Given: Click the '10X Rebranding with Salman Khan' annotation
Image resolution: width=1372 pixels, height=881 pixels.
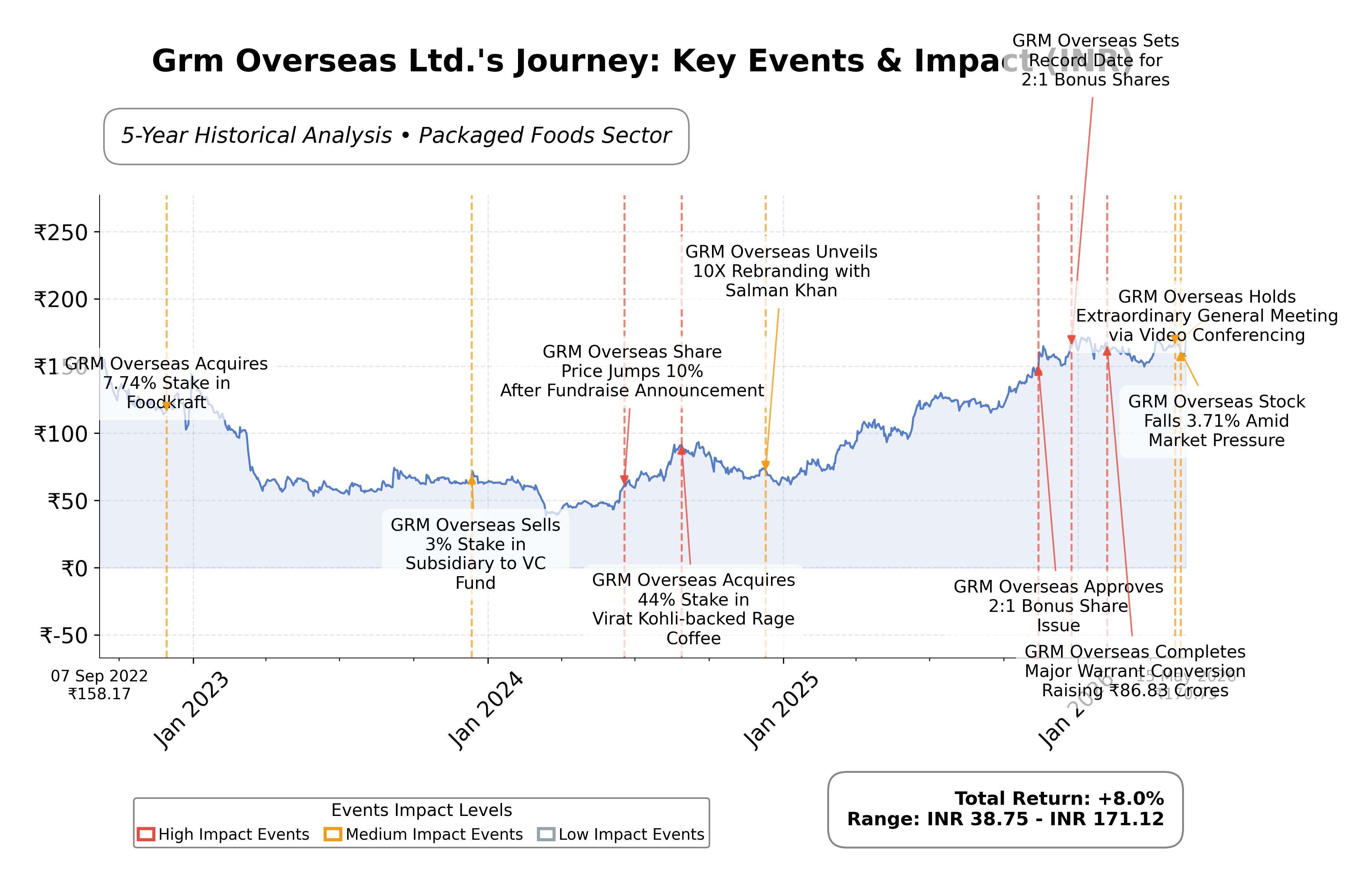Looking at the screenshot, I should pyautogui.click(x=781, y=271).
